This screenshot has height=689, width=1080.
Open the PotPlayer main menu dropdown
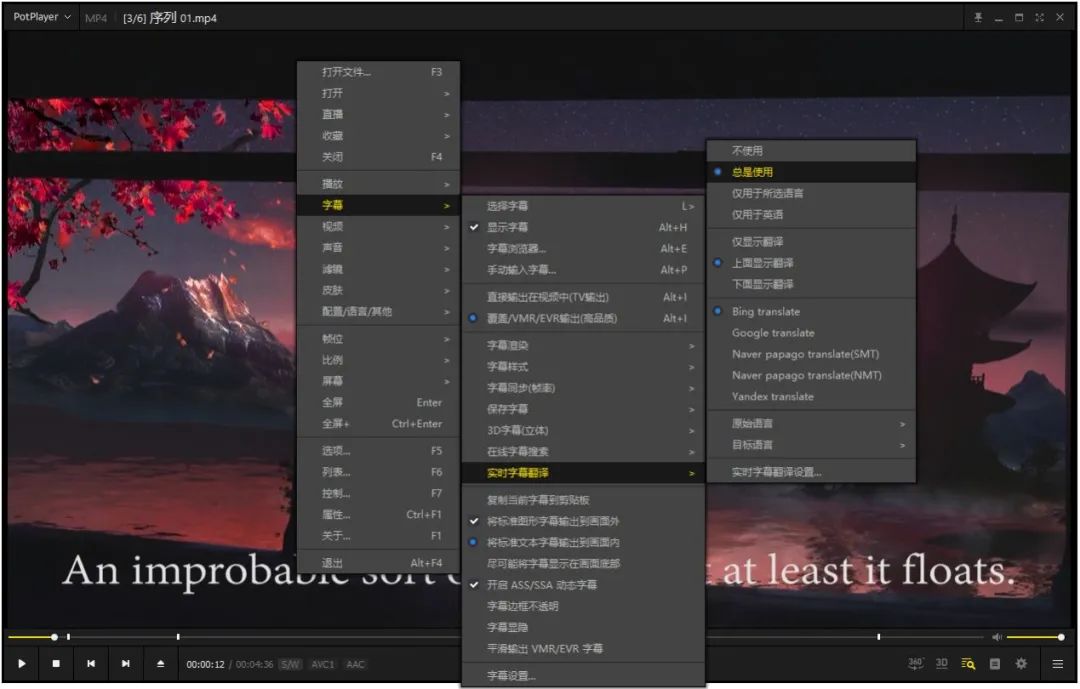pyautogui.click(x=41, y=17)
